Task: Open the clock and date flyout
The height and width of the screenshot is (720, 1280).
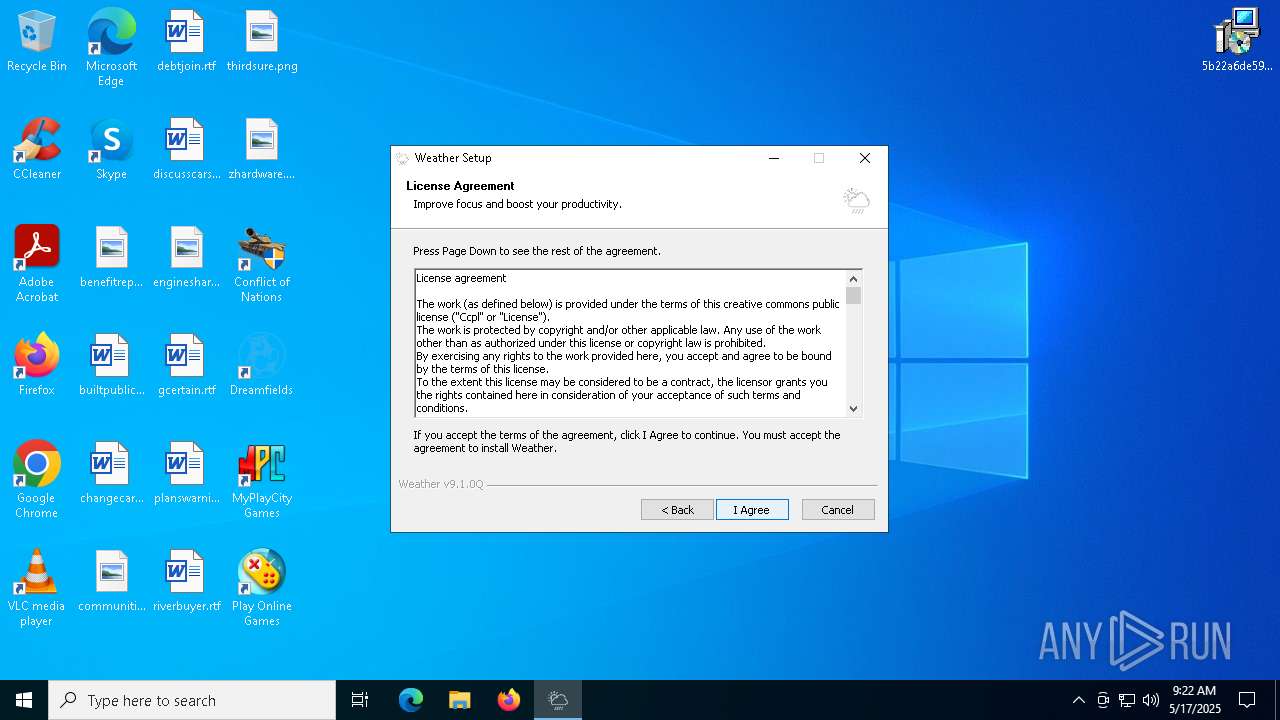Action: coord(1194,700)
